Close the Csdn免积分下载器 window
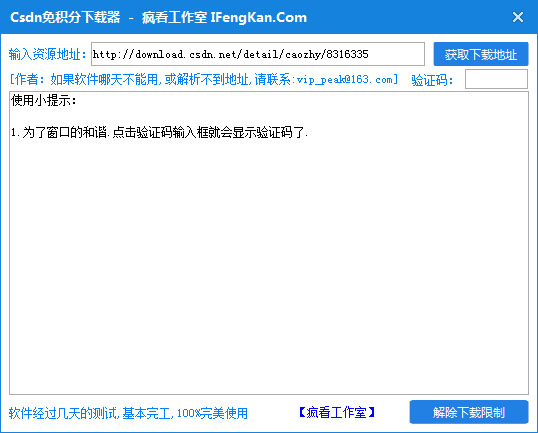The width and height of the screenshot is (538, 433). 518,17
